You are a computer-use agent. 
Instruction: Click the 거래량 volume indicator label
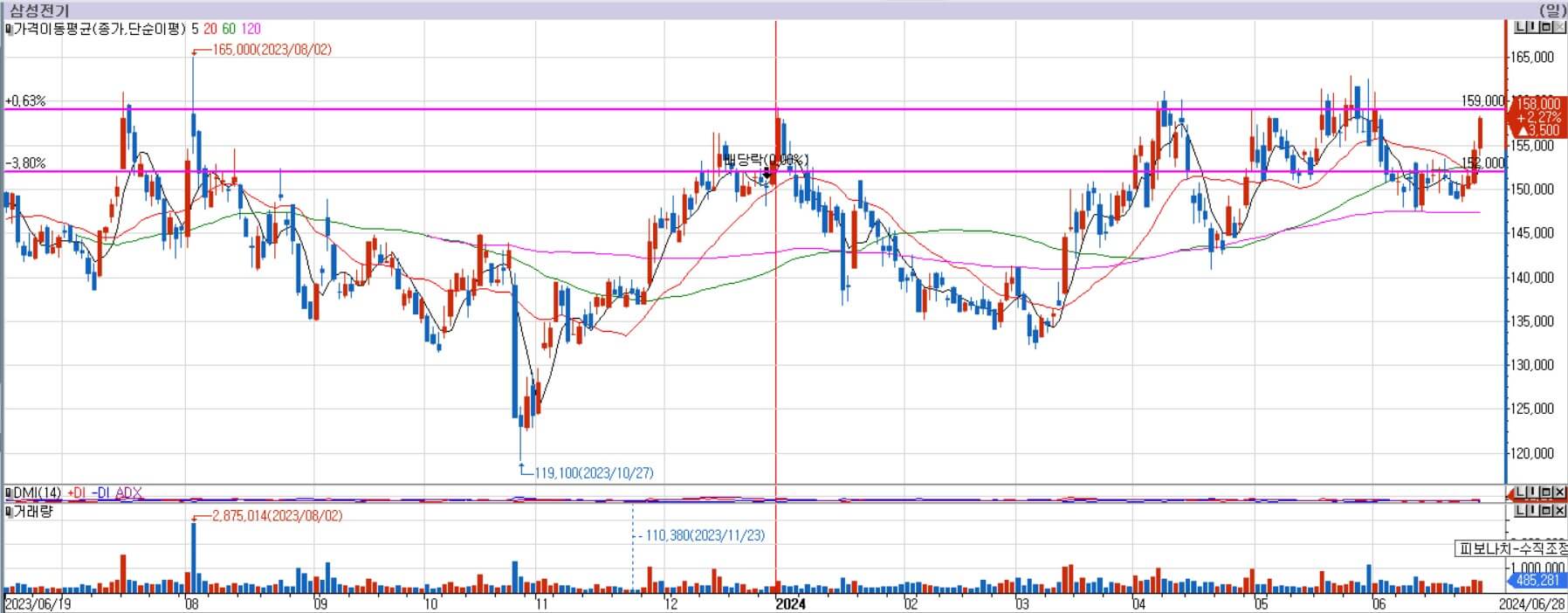pyautogui.click(x=33, y=512)
